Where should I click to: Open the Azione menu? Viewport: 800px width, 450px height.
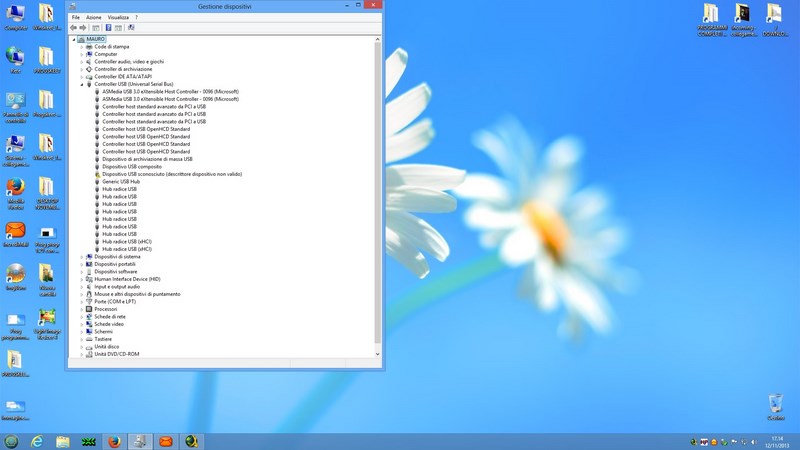click(93, 17)
